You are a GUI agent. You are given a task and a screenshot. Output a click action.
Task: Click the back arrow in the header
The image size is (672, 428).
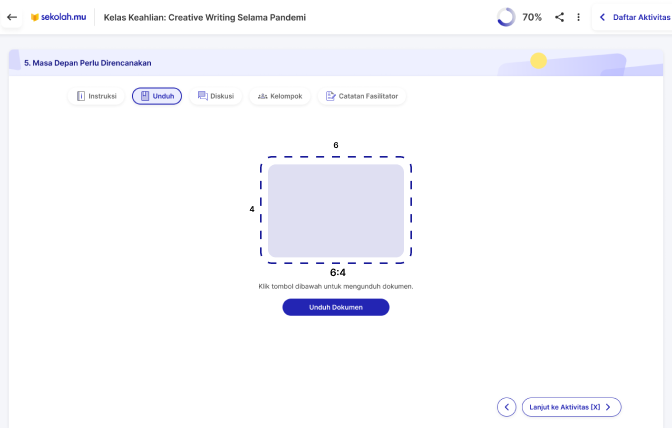click(12, 17)
